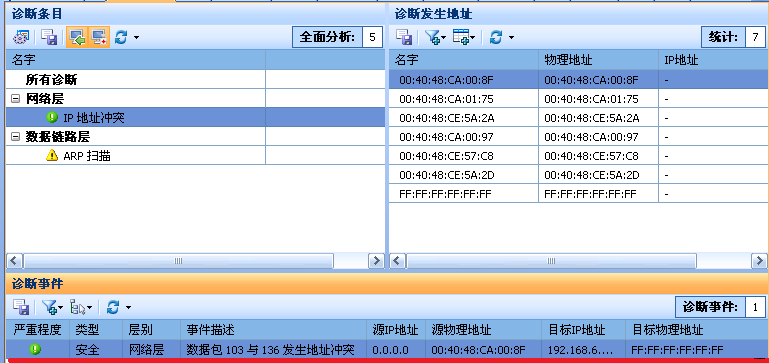Click source IP cell 0.0.0.0
Image resolution: width=769 pixels, height=363 pixels.
coord(396,350)
